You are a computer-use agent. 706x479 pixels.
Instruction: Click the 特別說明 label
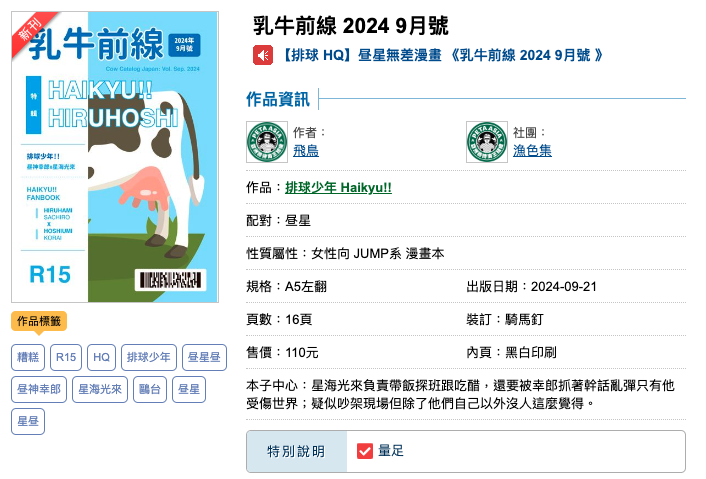(296, 451)
